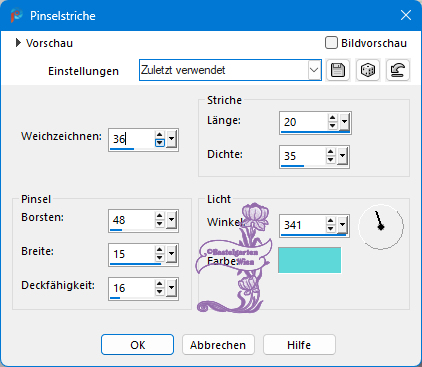The width and height of the screenshot is (422, 367).
Task: Increase Länge value with up arrow
Action: (x=332, y=118)
